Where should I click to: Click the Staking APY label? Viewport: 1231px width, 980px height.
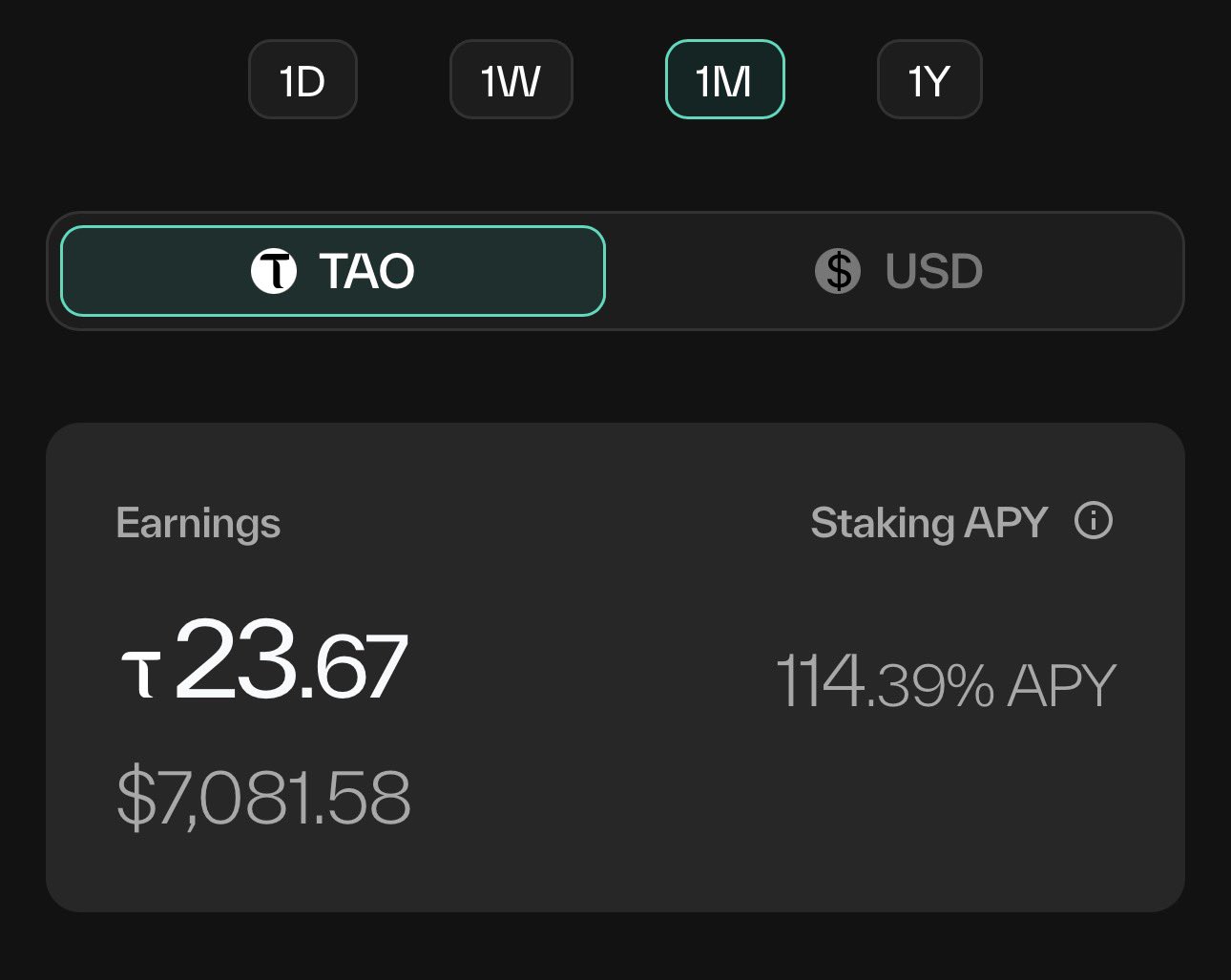tap(928, 523)
